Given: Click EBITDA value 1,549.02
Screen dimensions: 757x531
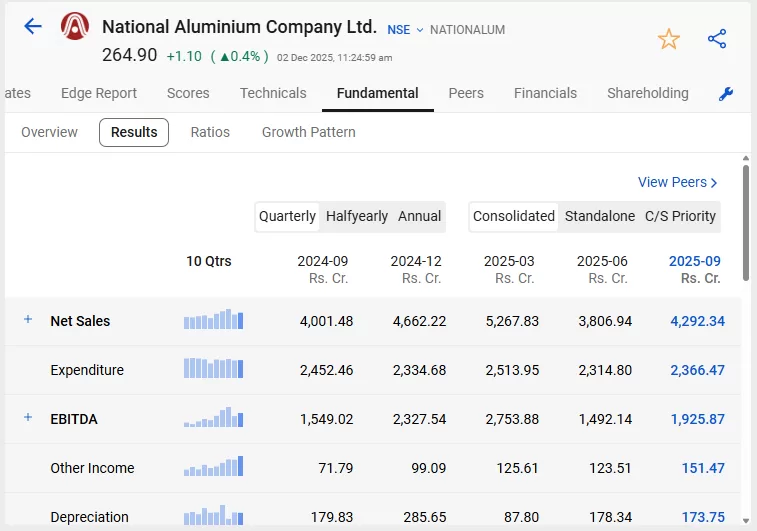Looking at the screenshot, I should (x=327, y=419).
